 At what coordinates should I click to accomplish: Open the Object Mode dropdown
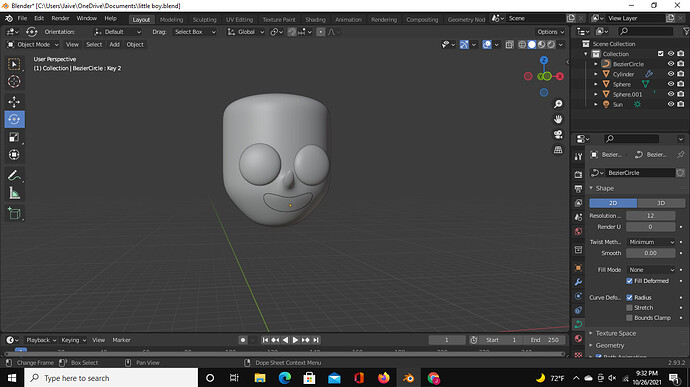33,44
